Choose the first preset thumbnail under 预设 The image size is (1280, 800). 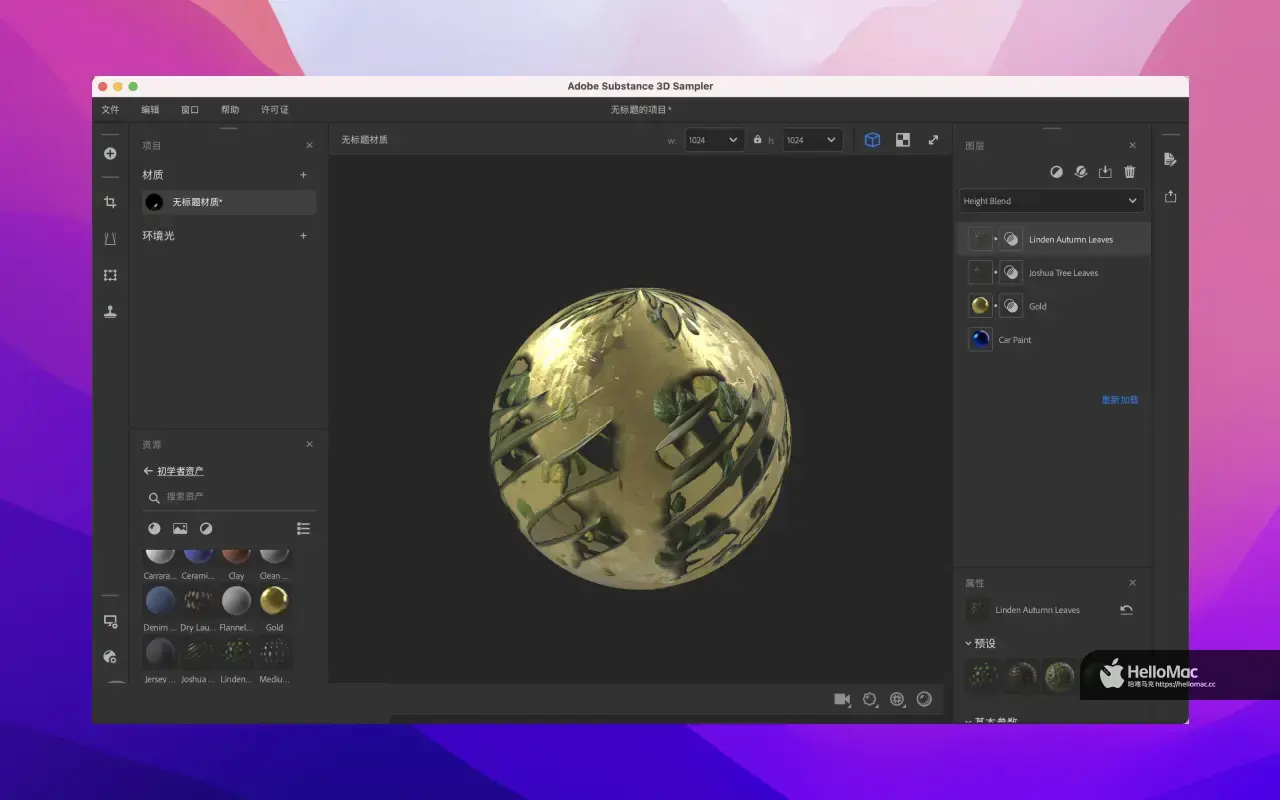point(983,676)
